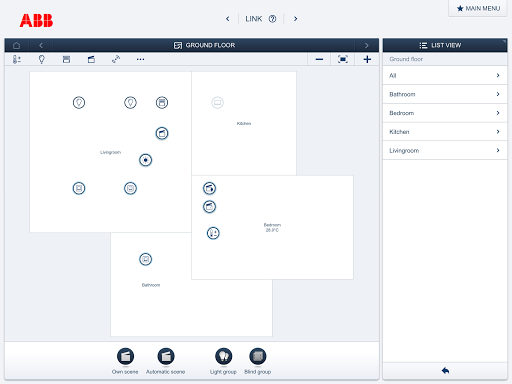Open help question mark next to LINK
The height and width of the screenshot is (384, 512).
272,19
